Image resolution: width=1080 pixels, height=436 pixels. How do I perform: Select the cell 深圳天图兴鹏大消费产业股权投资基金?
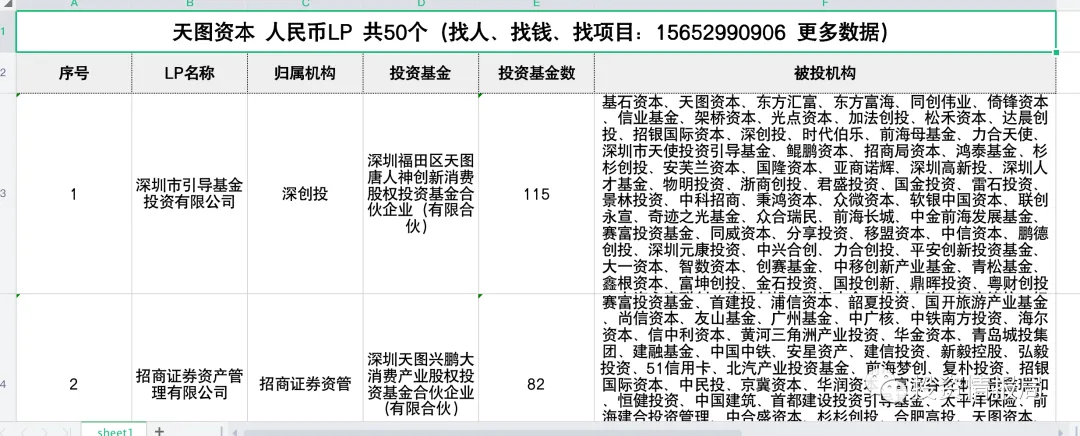pos(421,357)
